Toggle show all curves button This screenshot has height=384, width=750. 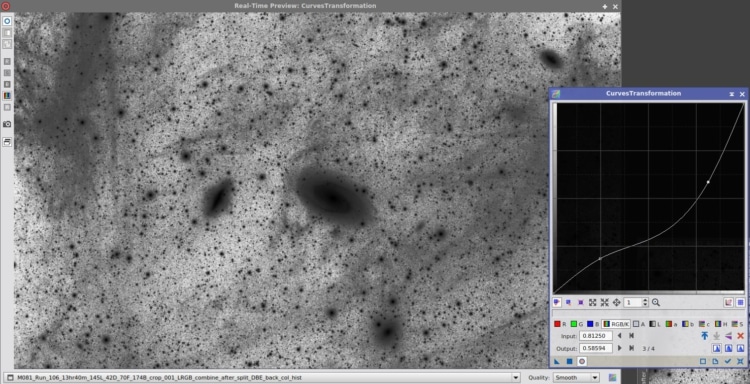(728, 302)
